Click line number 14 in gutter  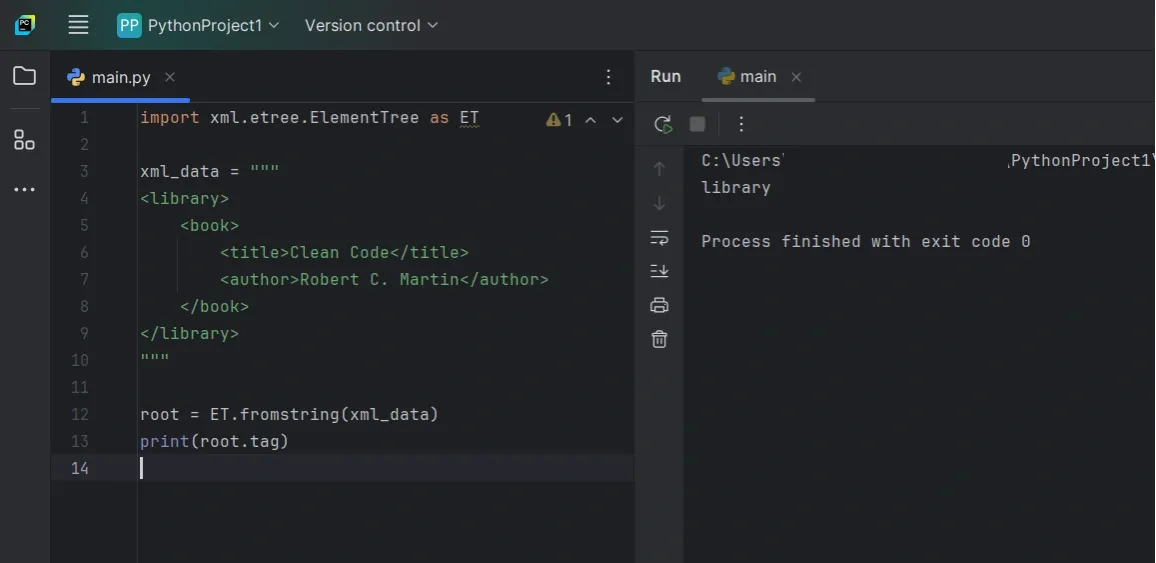[x=80, y=469]
